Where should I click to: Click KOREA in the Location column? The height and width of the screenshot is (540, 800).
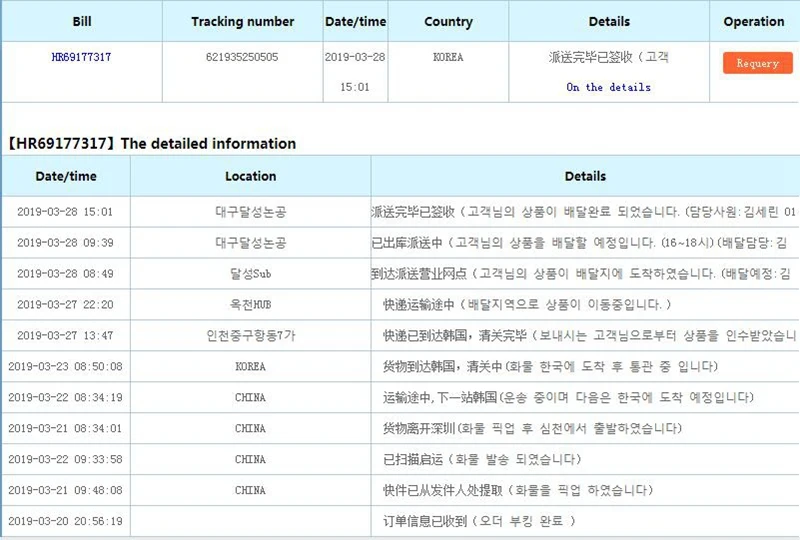tap(251, 366)
